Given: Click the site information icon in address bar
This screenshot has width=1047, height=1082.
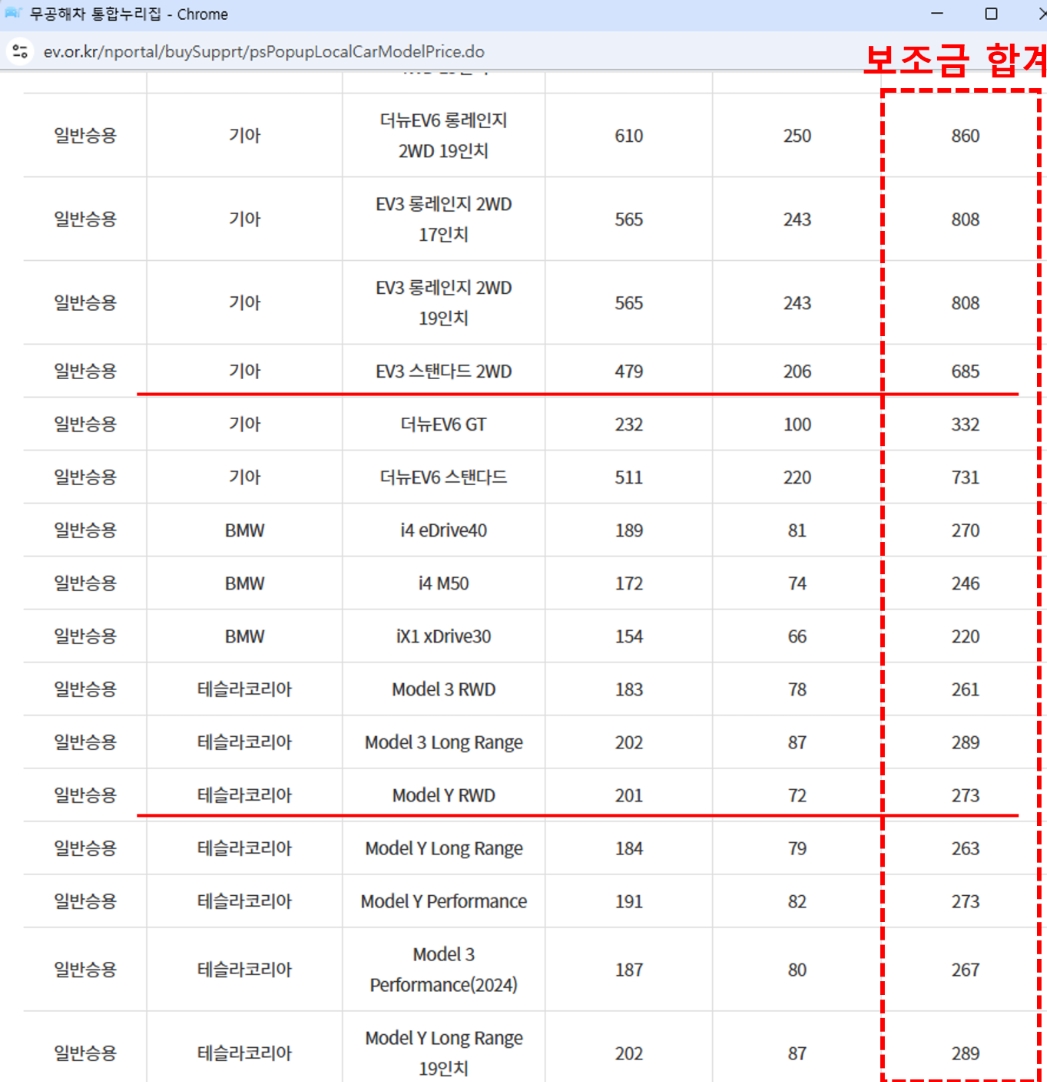Looking at the screenshot, I should [x=20, y=52].
